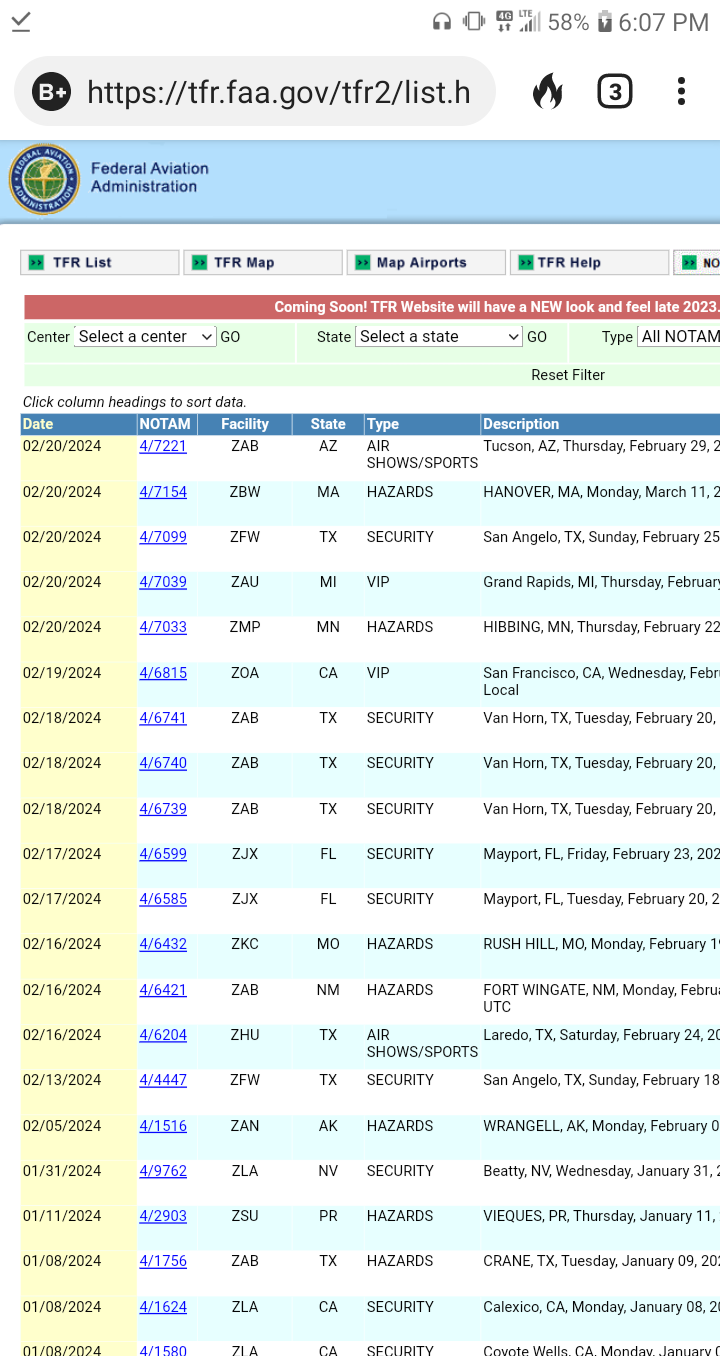Expand the Select a center dropdown
The width and height of the screenshot is (720, 1356).
(145, 336)
